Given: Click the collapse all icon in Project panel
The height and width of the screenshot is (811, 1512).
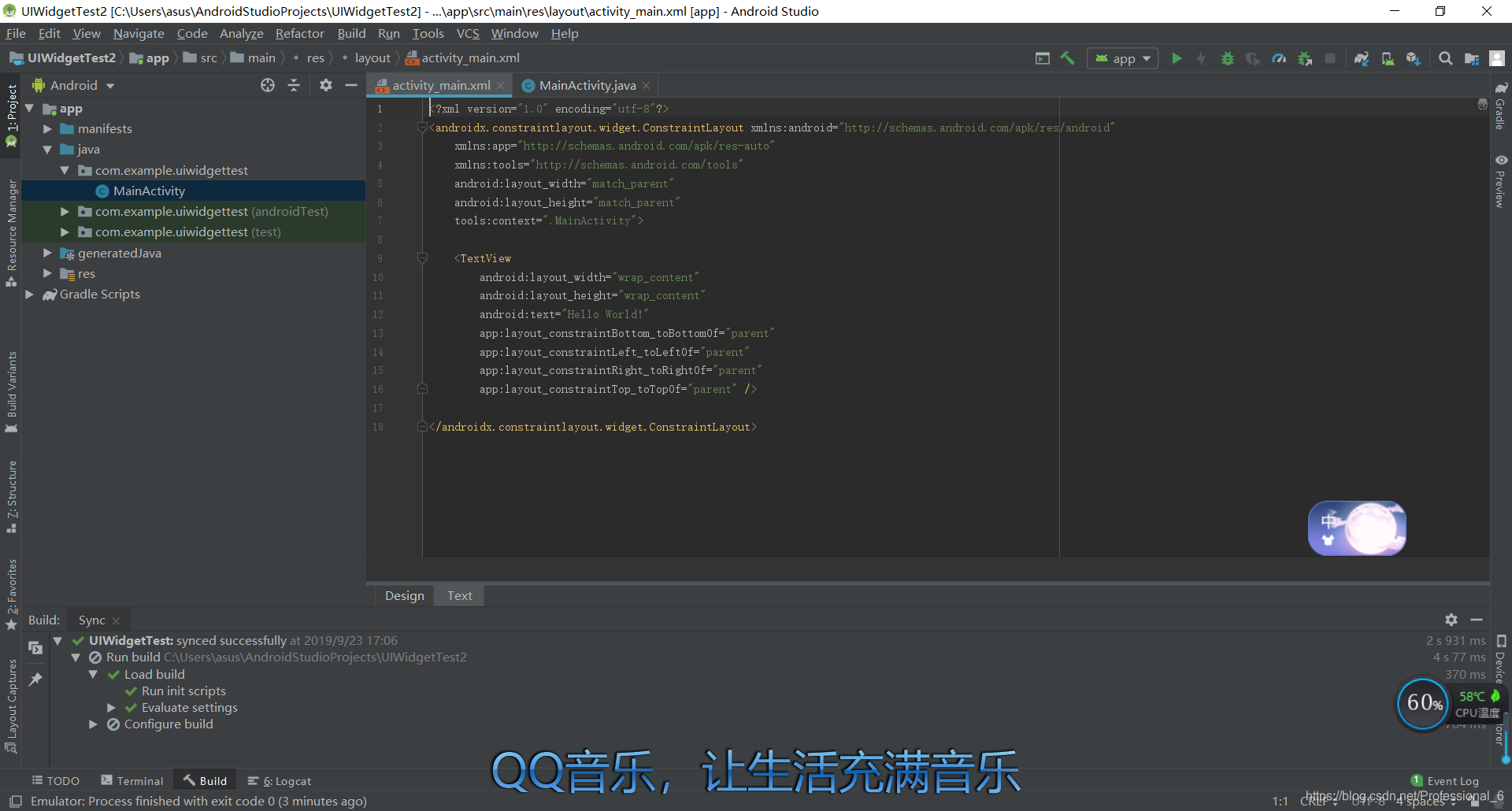Looking at the screenshot, I should 294,85.
